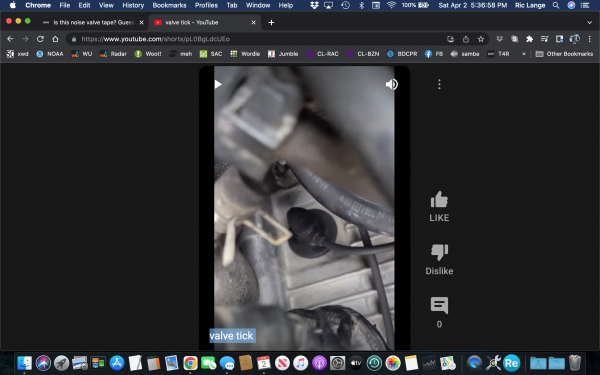Screen dimensions: 600x375
Task: Open the NOAA bookmark
Action: [x=50, y=54]
